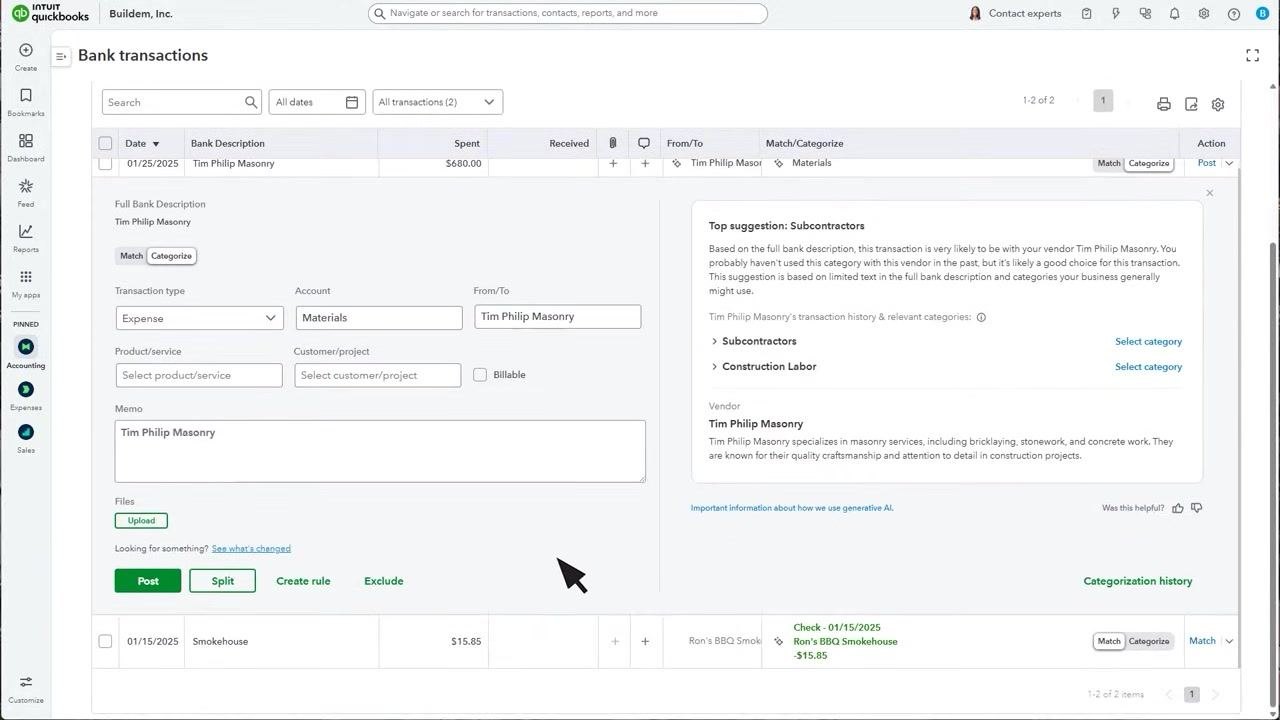1280x720 pixels.
Task: Check the Smokehouse row checkbox
Action: 105,641
